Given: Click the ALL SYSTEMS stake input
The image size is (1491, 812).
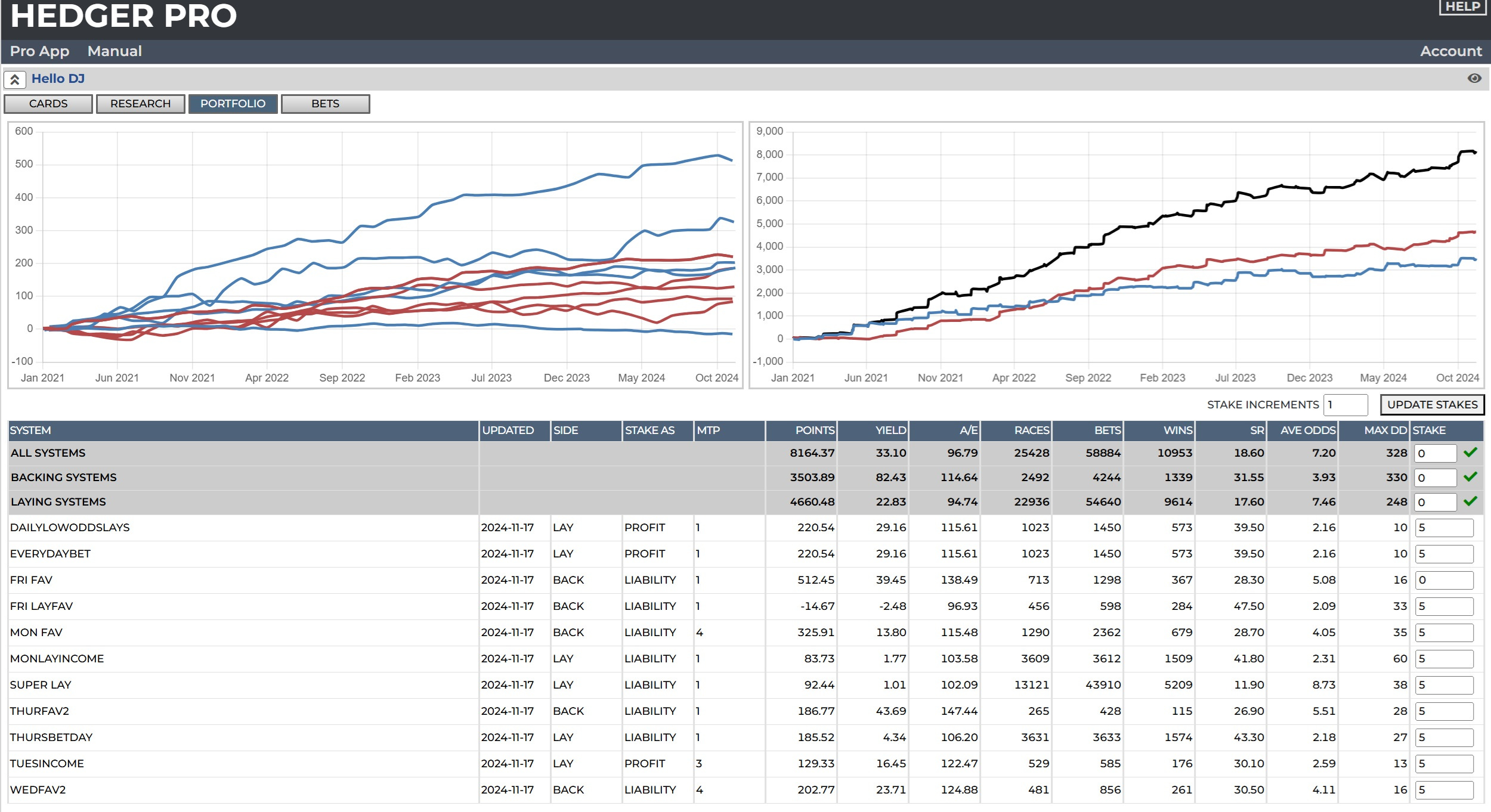Looking at the screenshot, I should (x=1435, y=453).
